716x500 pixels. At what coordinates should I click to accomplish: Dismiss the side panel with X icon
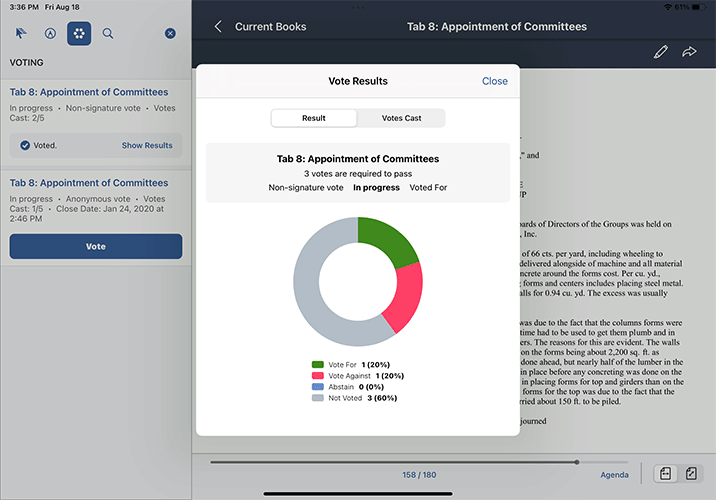(170, 34)
